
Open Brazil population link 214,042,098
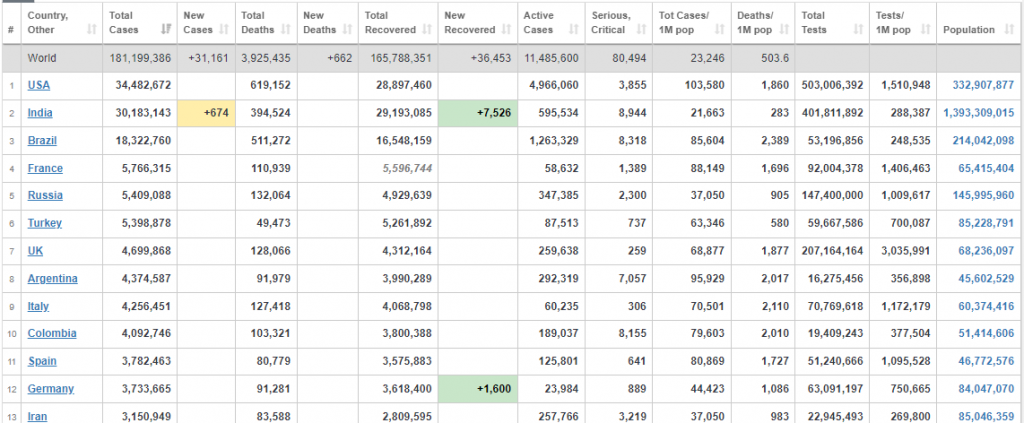click(984, 140)
